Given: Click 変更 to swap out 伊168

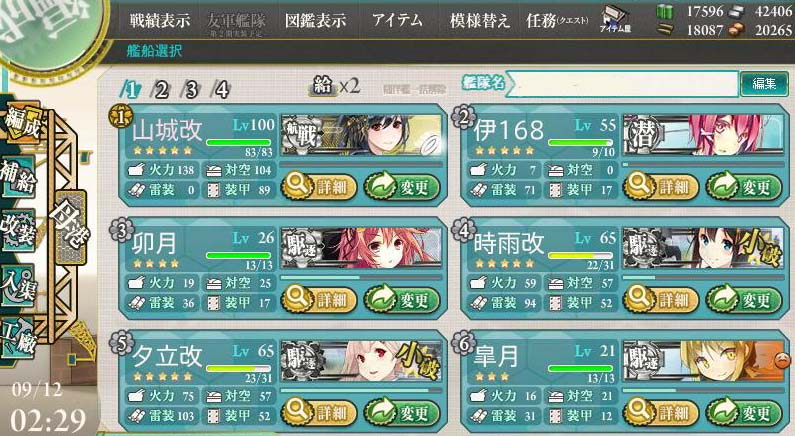Looking at the screenshot, I should pos(744,187).
